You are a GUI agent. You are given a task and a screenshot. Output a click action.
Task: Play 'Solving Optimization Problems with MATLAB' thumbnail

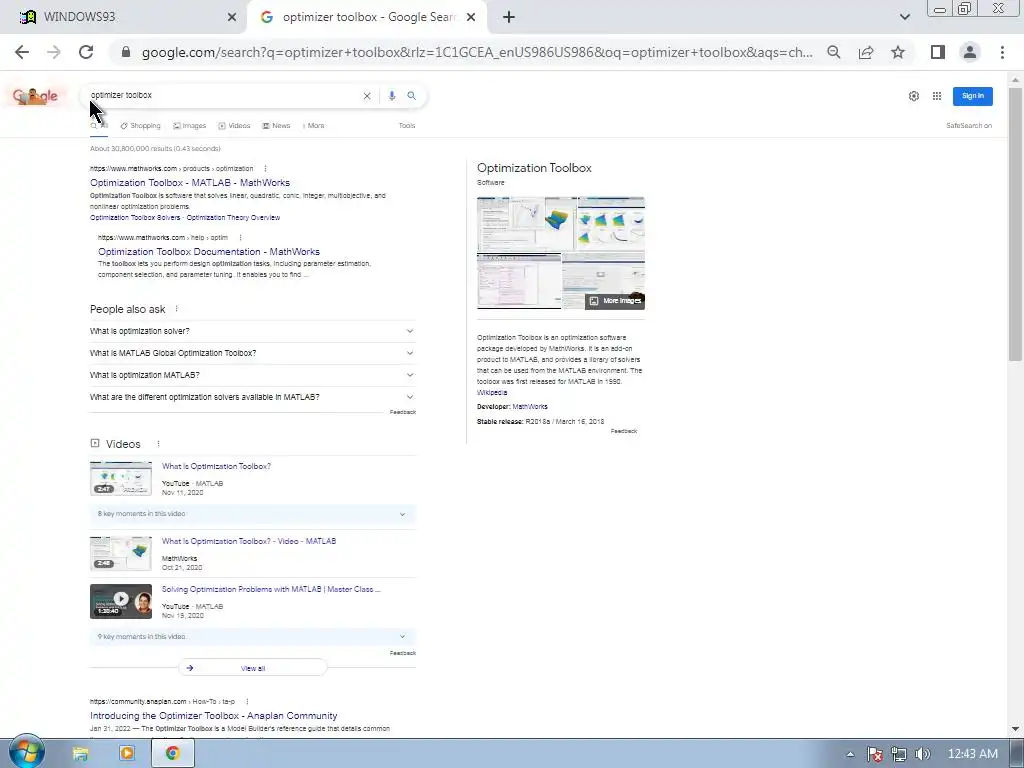(x=121, y=601)
